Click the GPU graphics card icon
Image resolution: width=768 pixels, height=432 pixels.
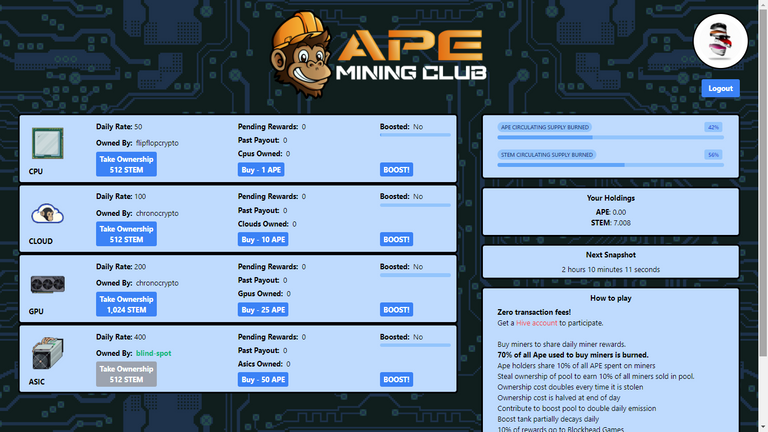[x=48, y=284]
